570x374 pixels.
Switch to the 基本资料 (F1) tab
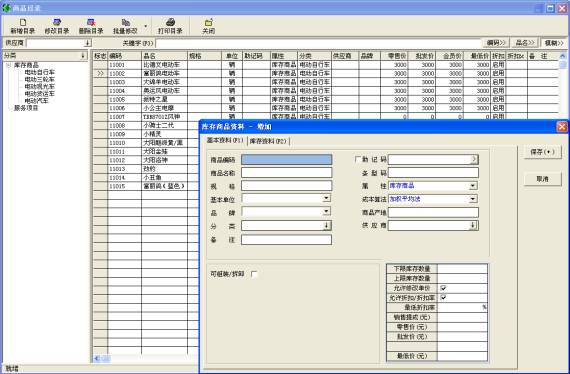(x=225, y=140)
